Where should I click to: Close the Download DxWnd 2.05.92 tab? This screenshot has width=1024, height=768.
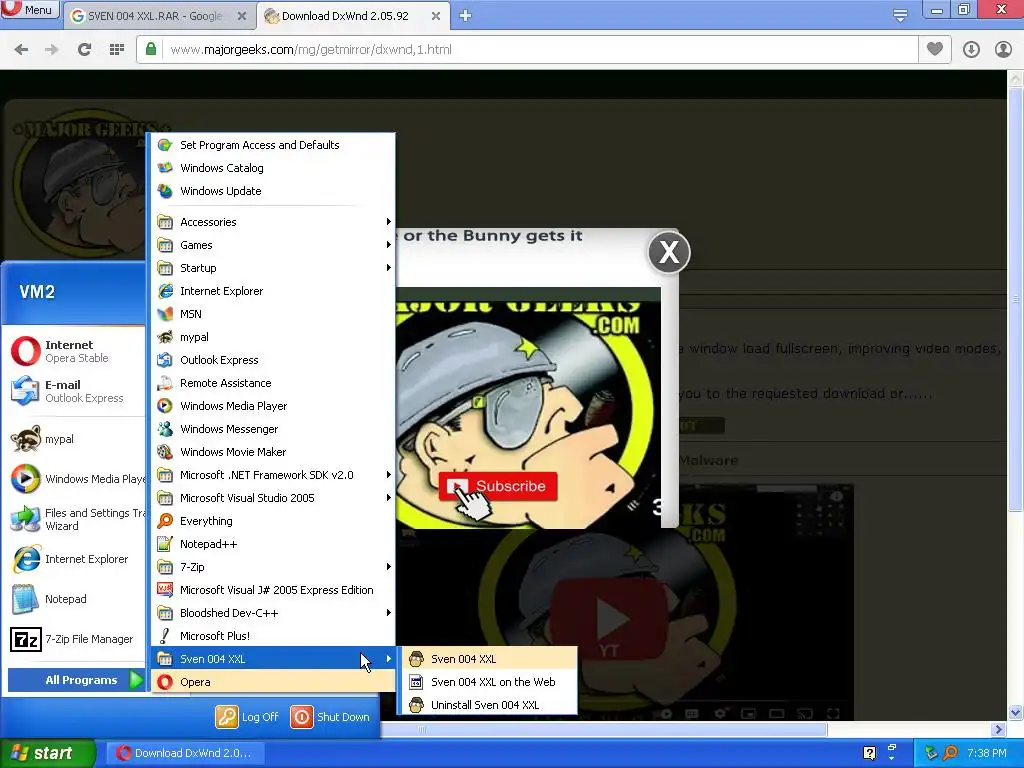click(436, 16)
